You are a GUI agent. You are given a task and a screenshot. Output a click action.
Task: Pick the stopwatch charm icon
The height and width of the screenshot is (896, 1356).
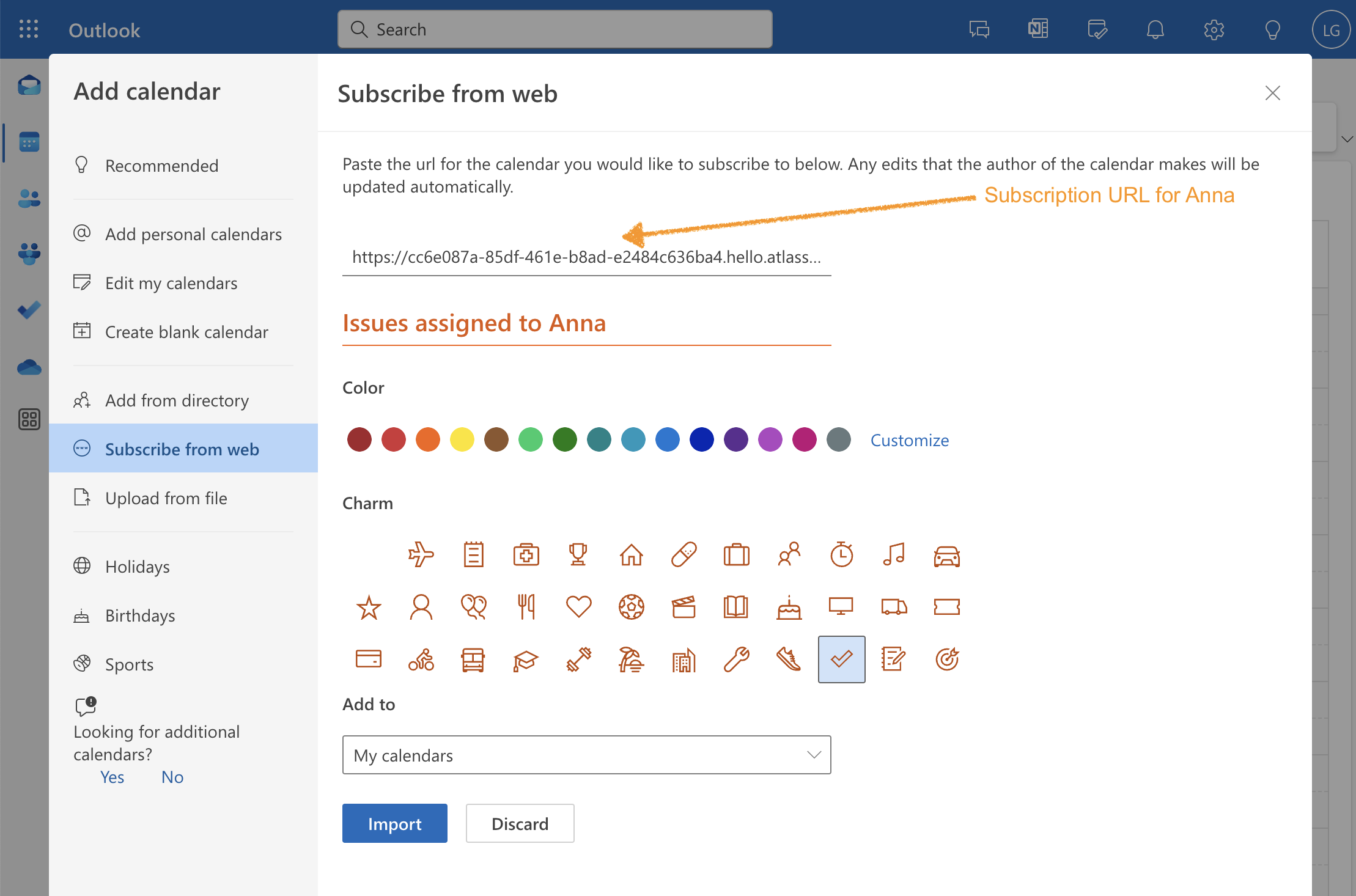pos(842,554)
